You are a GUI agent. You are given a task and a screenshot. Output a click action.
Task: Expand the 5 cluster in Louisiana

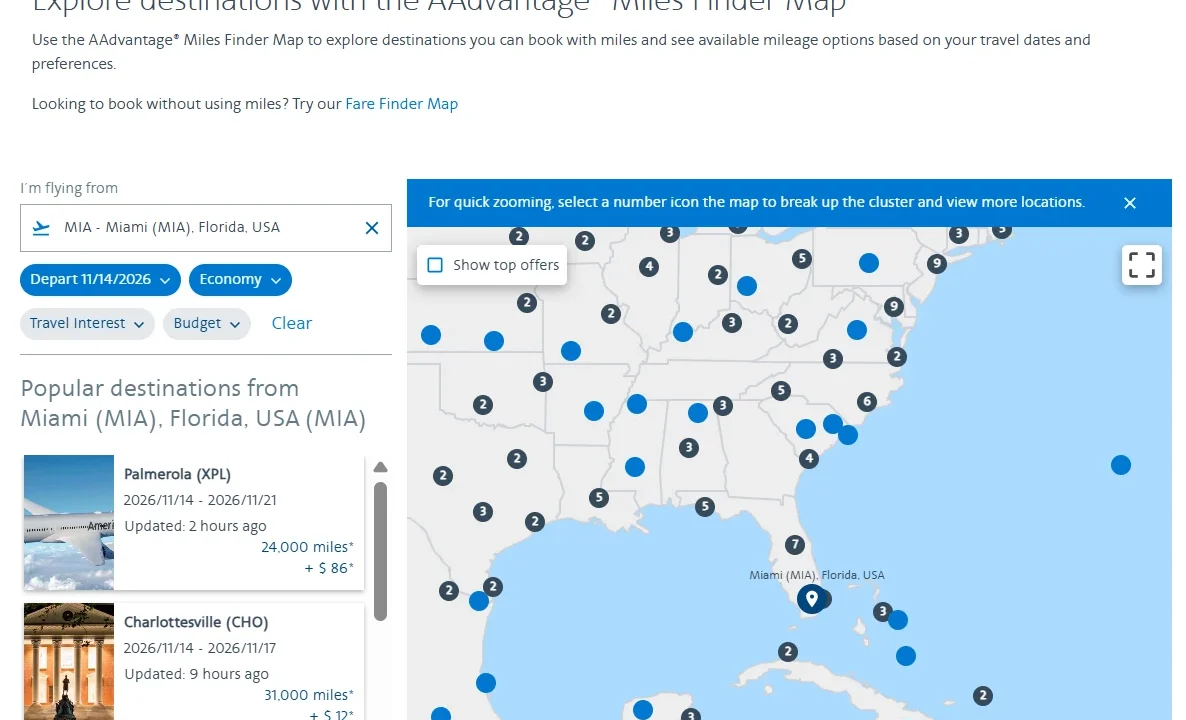click(x=598, y=498)
